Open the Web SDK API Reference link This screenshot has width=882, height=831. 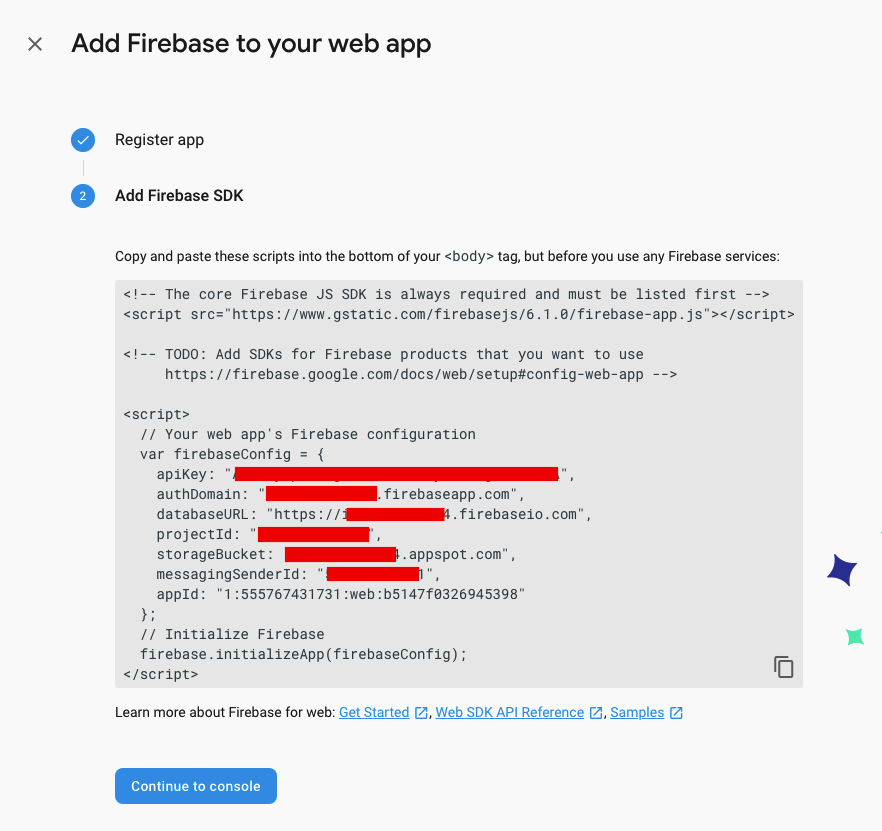coord(510,712)
